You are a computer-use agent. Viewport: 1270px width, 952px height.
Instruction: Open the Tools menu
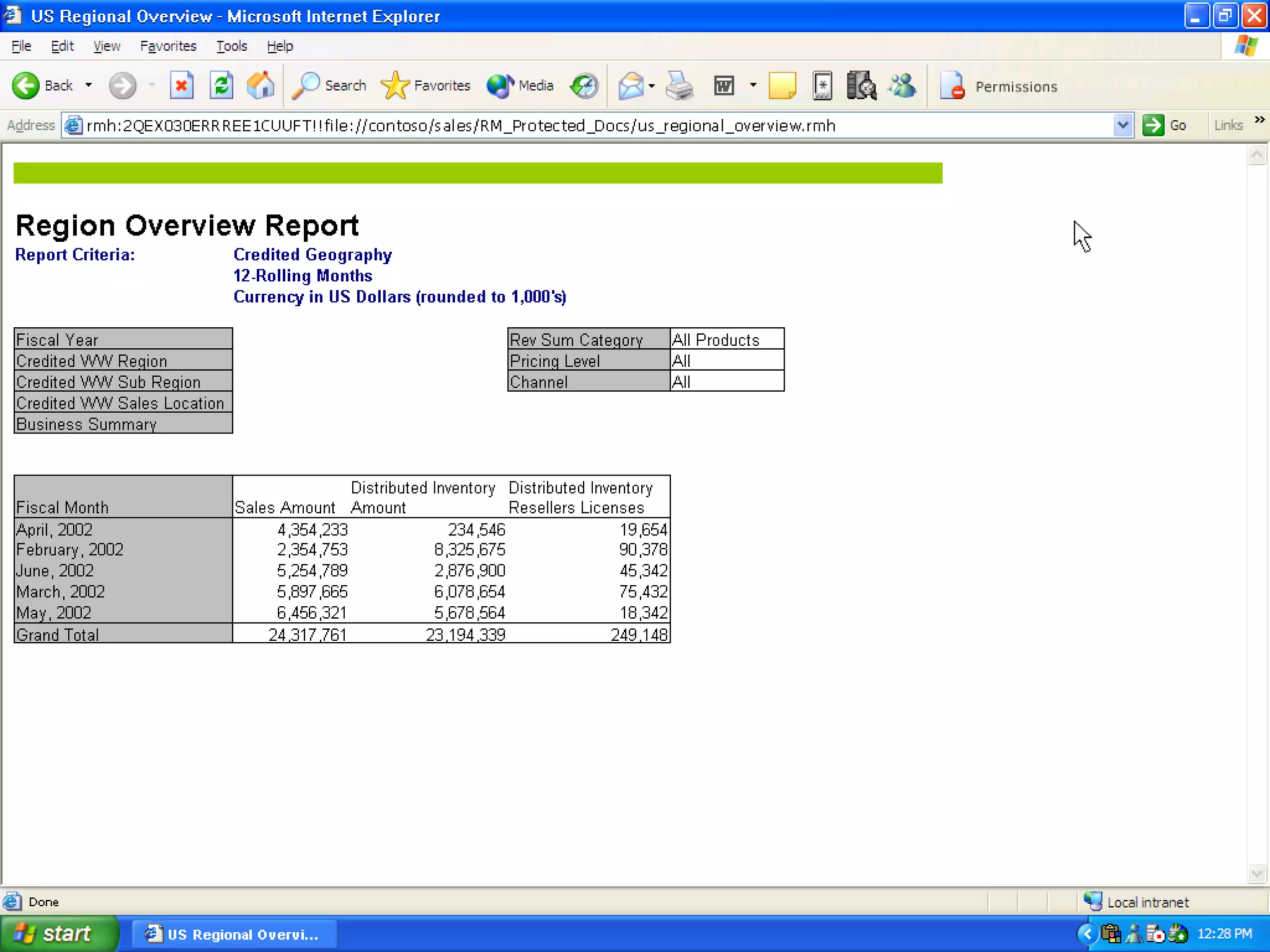pyautogui.click(x=231, y=46)
